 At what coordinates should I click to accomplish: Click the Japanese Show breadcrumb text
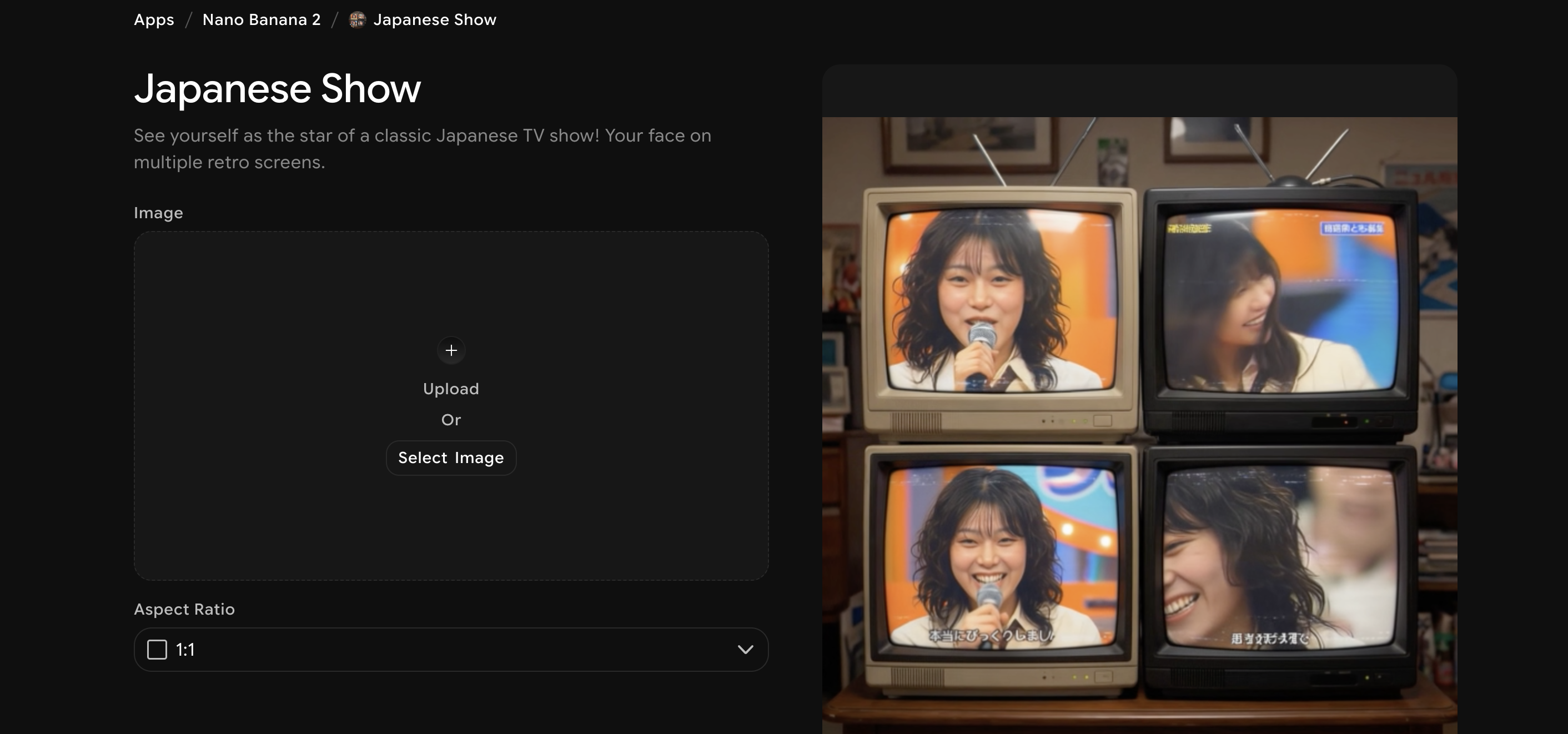point(435,20)
